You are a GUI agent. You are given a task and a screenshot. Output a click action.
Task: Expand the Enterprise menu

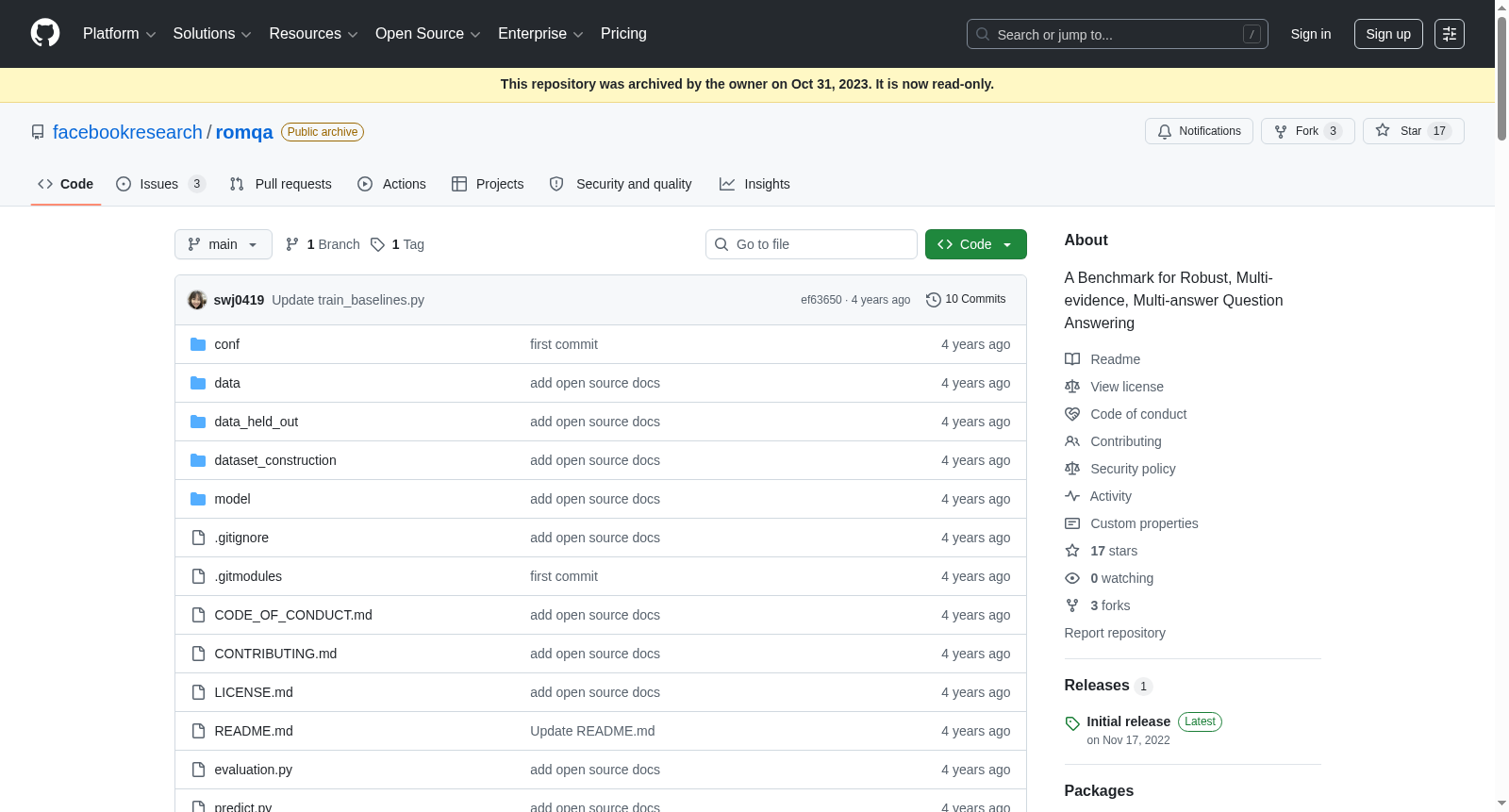pos(540,34)
